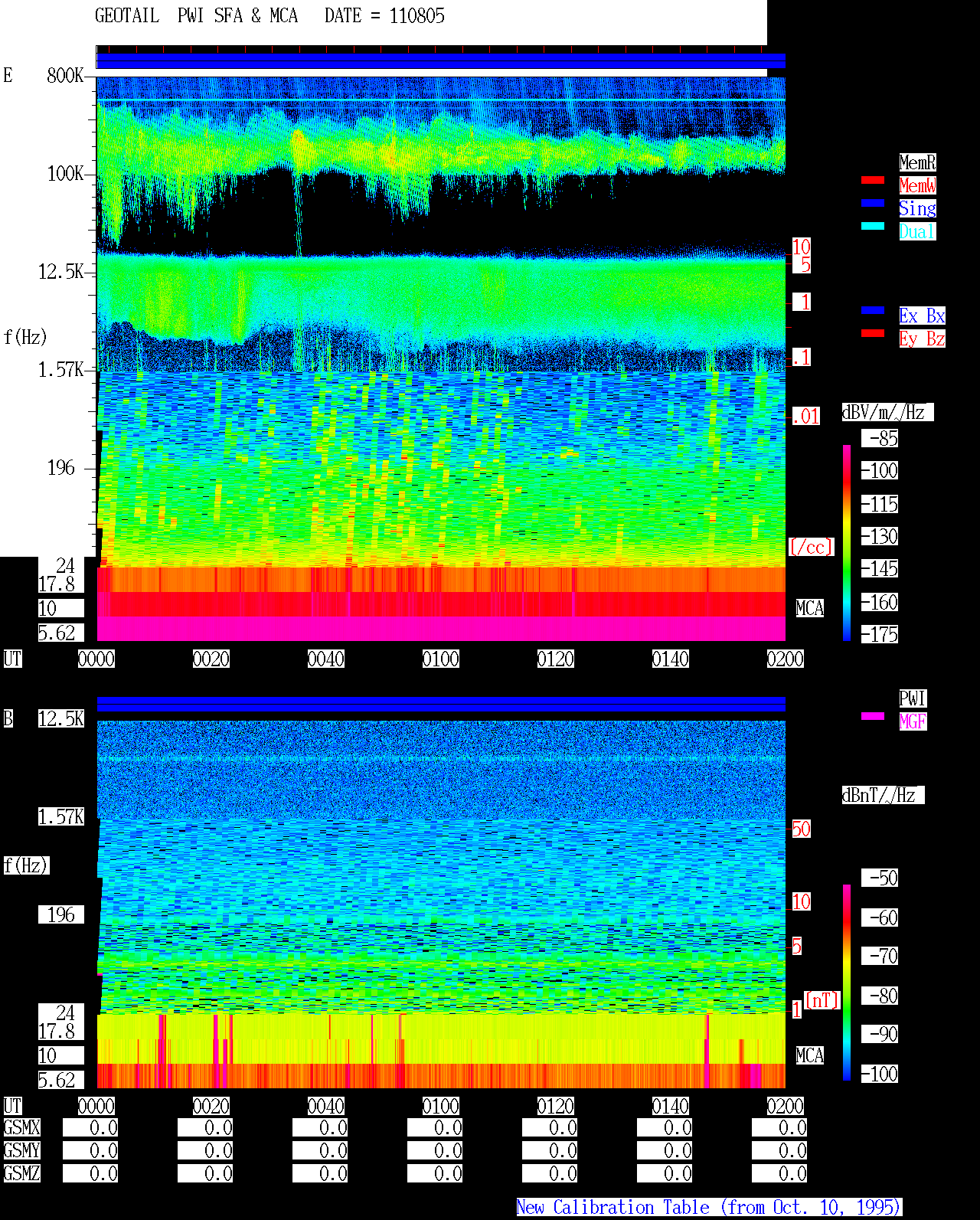Select the PWI legend label
The image size is (980, 1220).
(913, 698)
